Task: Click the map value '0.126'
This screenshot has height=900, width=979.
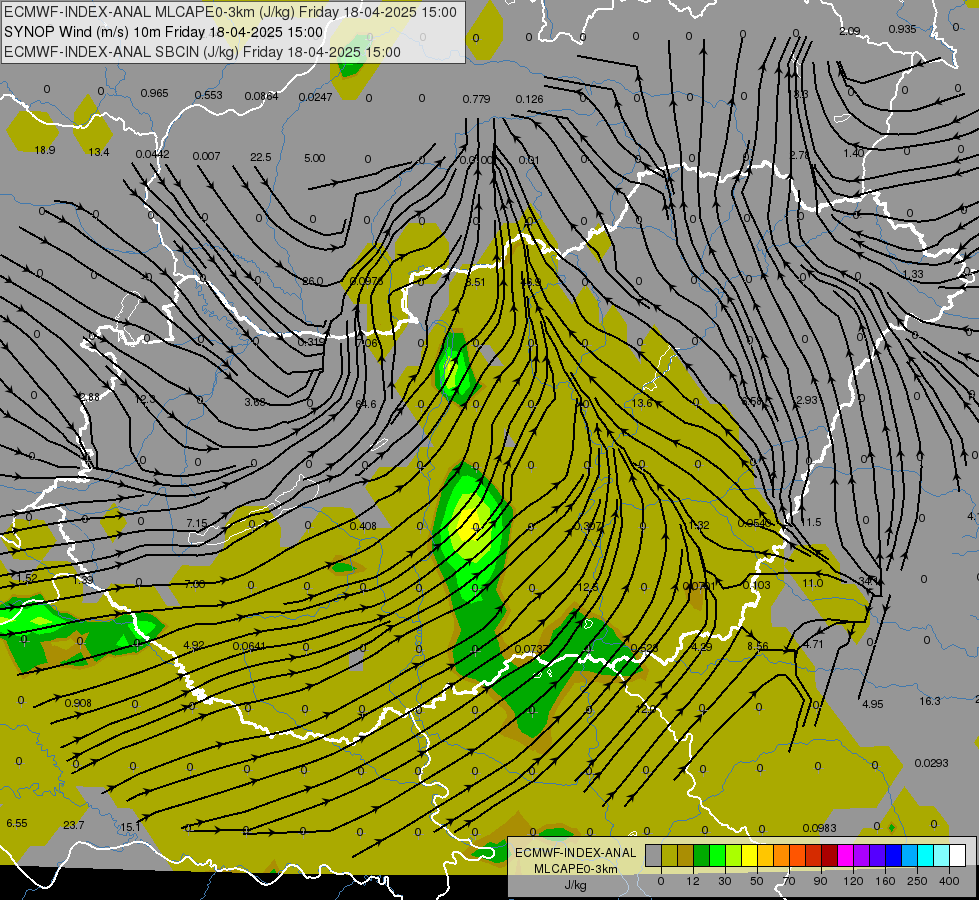Action: [529, 99]
